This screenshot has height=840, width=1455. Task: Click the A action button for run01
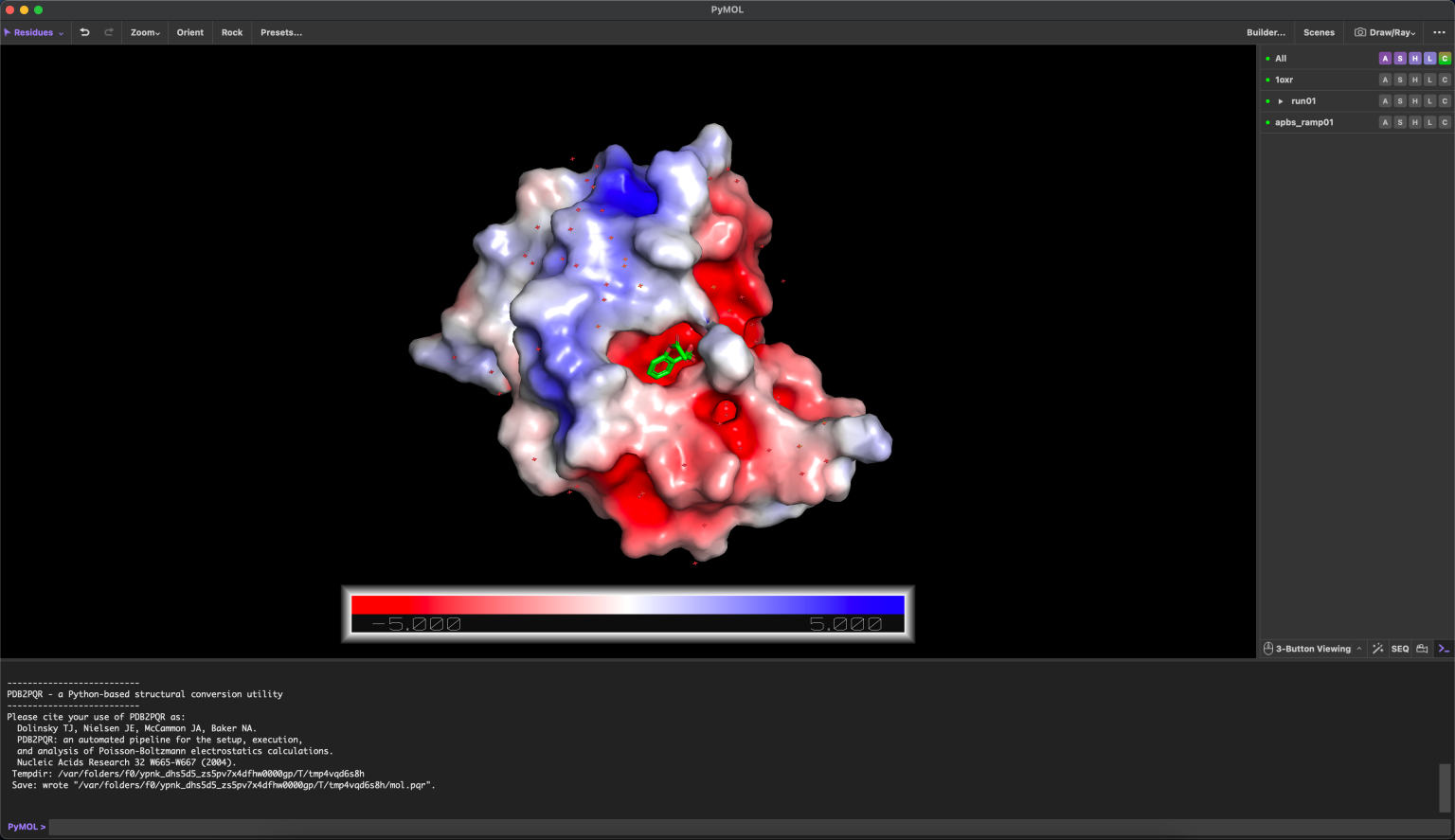coord(1385,101)
